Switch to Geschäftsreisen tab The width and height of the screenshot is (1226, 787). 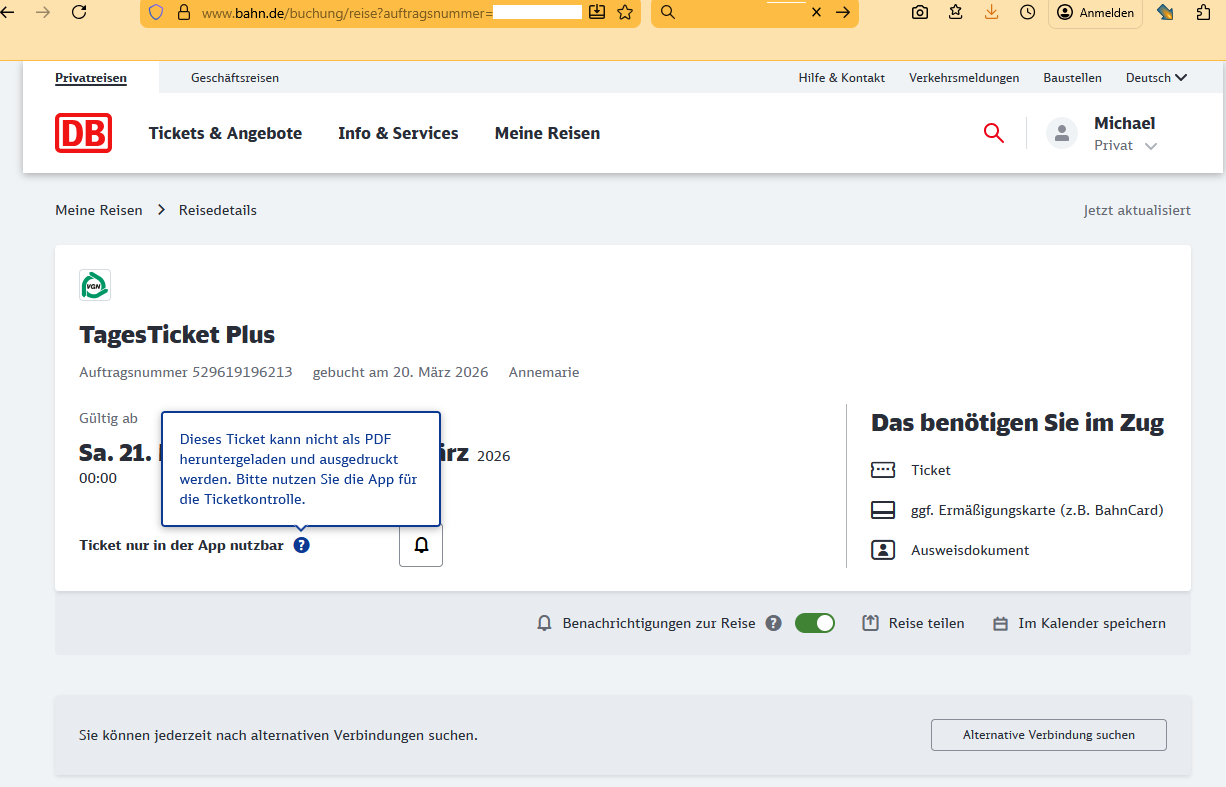click(x=235, y=77)
